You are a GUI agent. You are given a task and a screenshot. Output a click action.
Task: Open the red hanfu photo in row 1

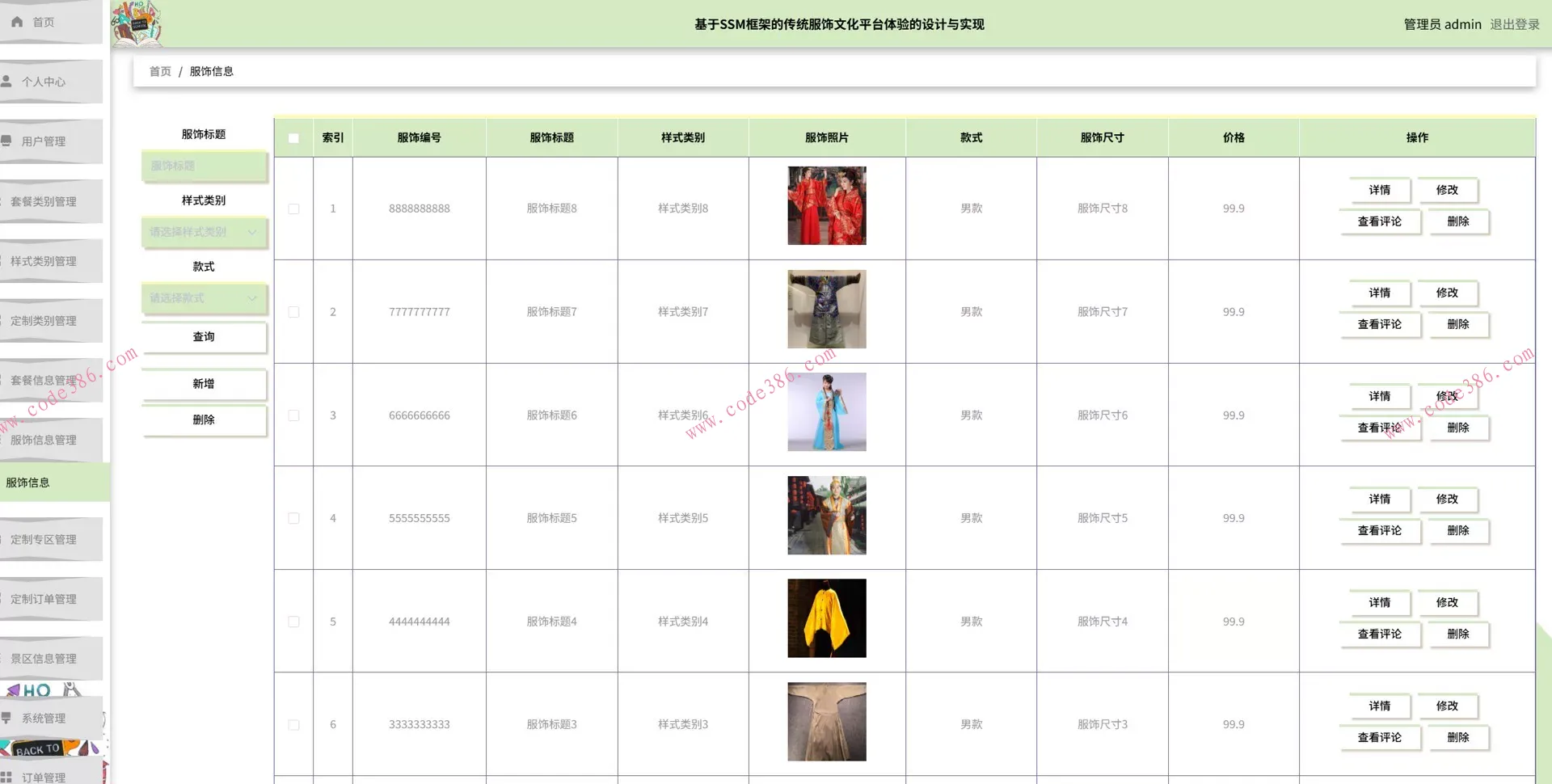[827, 205]
